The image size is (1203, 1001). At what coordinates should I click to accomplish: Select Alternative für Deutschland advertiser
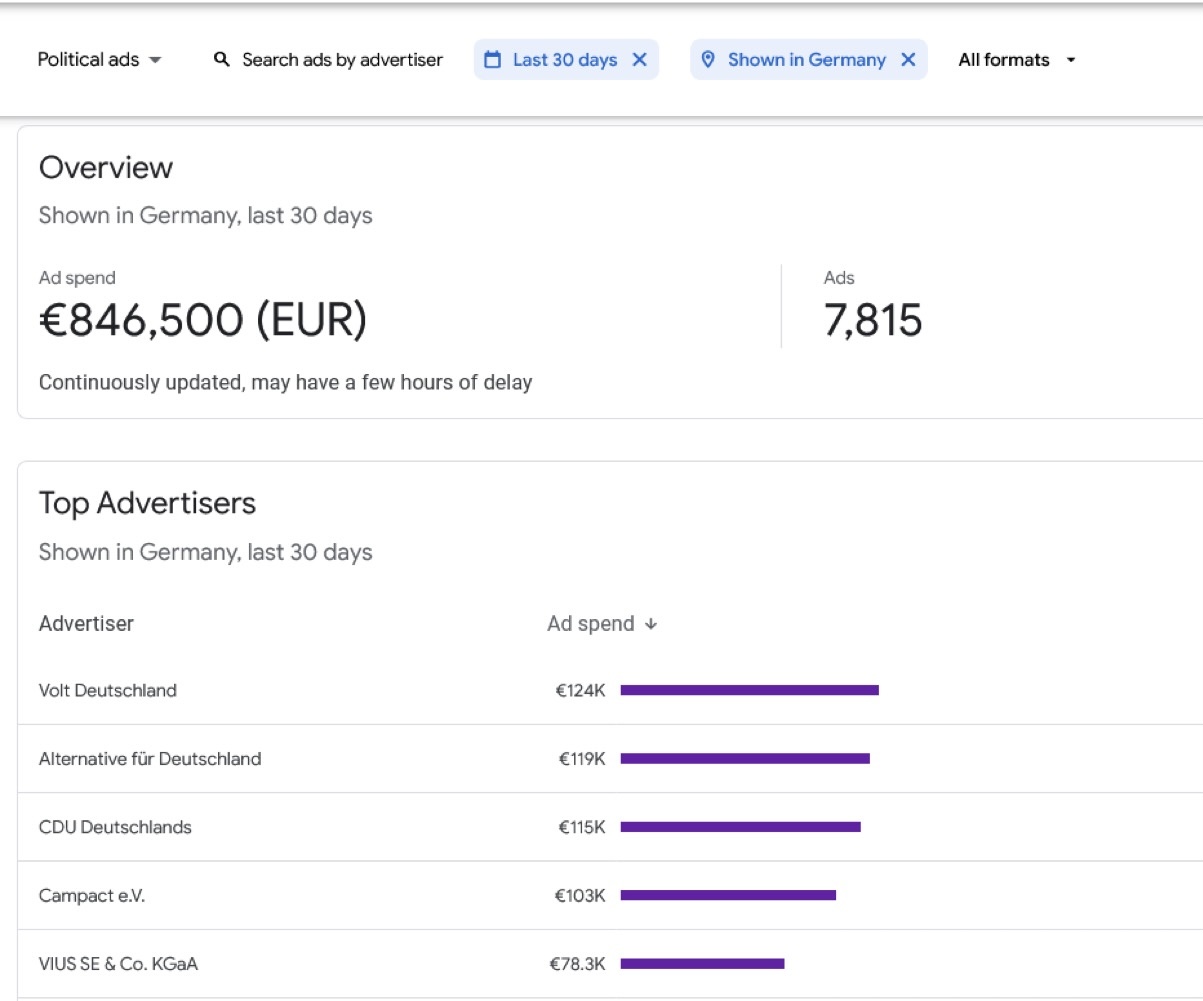click(x=150, y=759)
